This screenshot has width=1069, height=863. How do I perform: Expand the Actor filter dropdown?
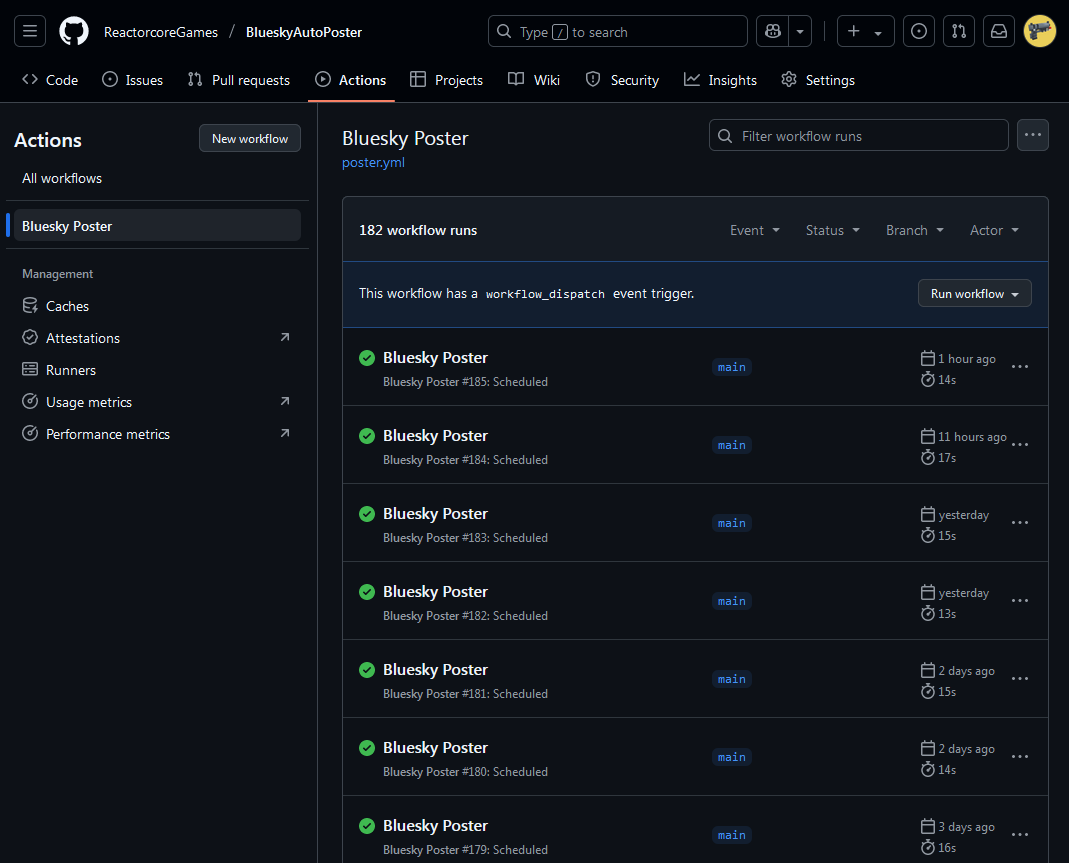994,230
